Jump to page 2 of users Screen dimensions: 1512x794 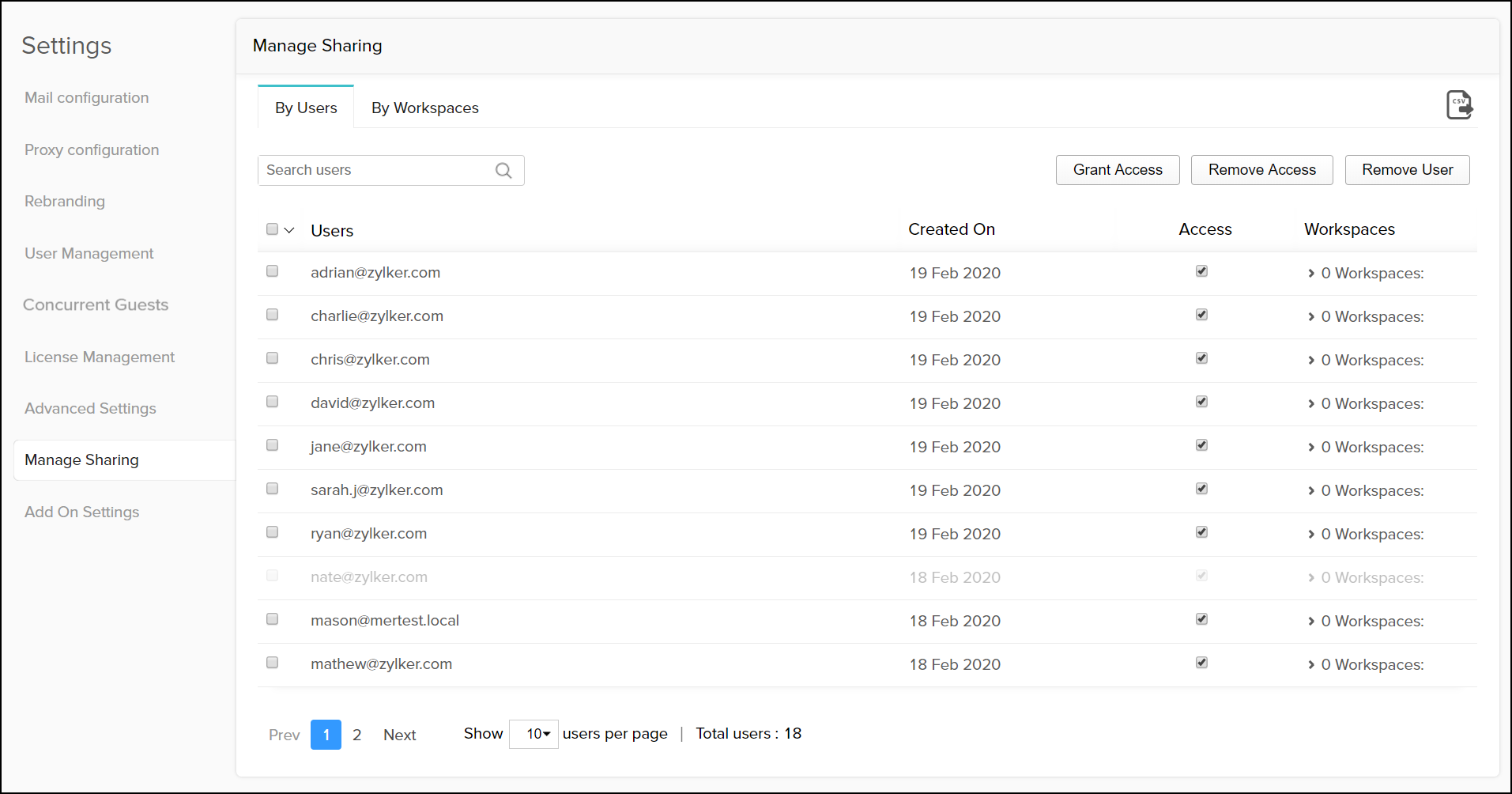(x=357, y=735)
